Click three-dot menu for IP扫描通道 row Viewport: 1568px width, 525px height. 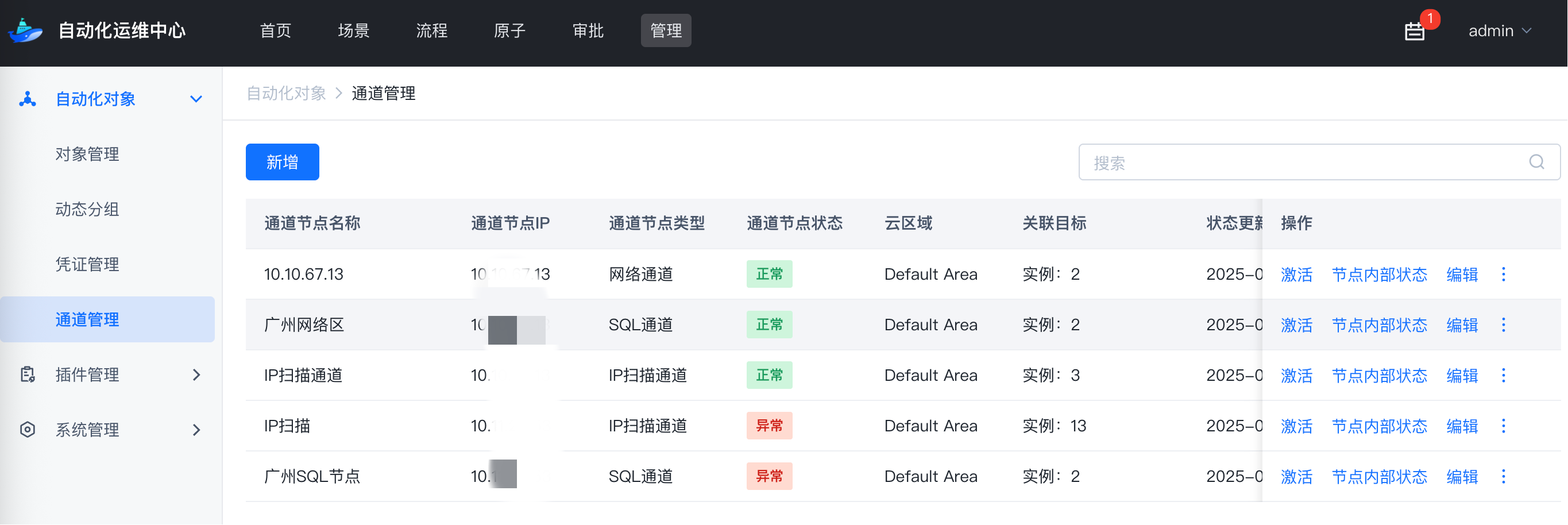tap(1504, 376)
